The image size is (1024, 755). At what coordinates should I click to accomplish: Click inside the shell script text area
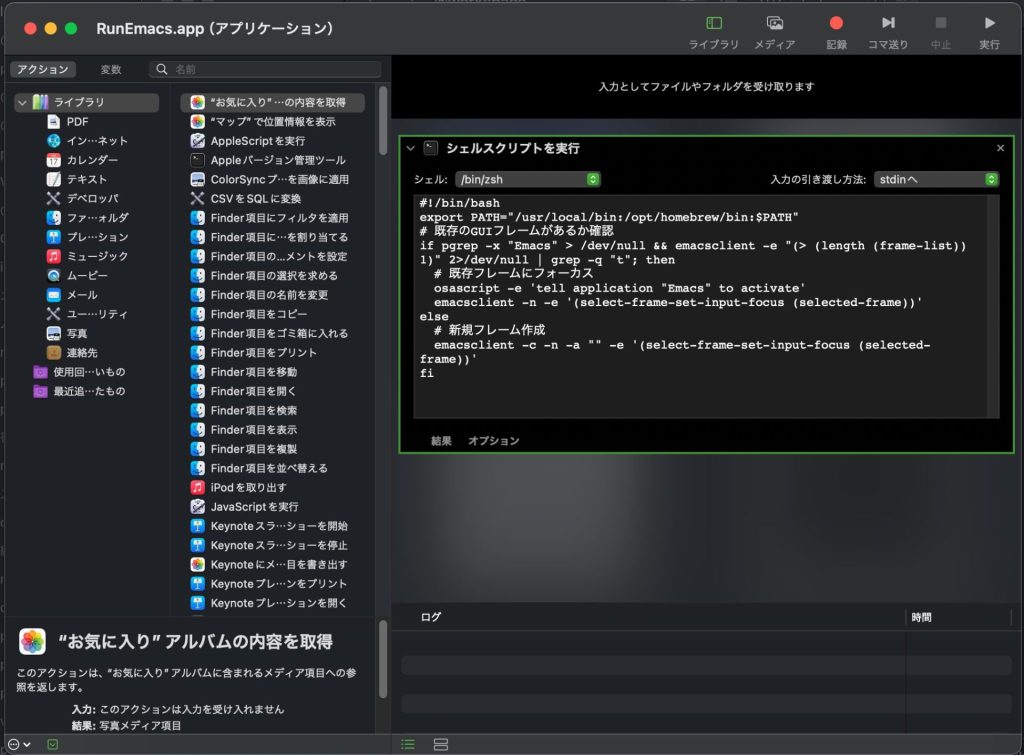pyautogui.click(x=700, y=306)
